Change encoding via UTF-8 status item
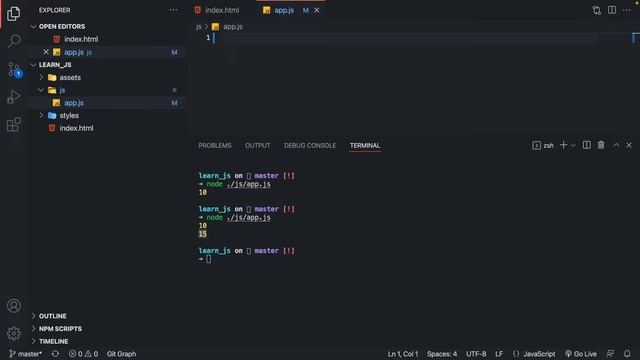Screen dimensions: 640x360 476,354
